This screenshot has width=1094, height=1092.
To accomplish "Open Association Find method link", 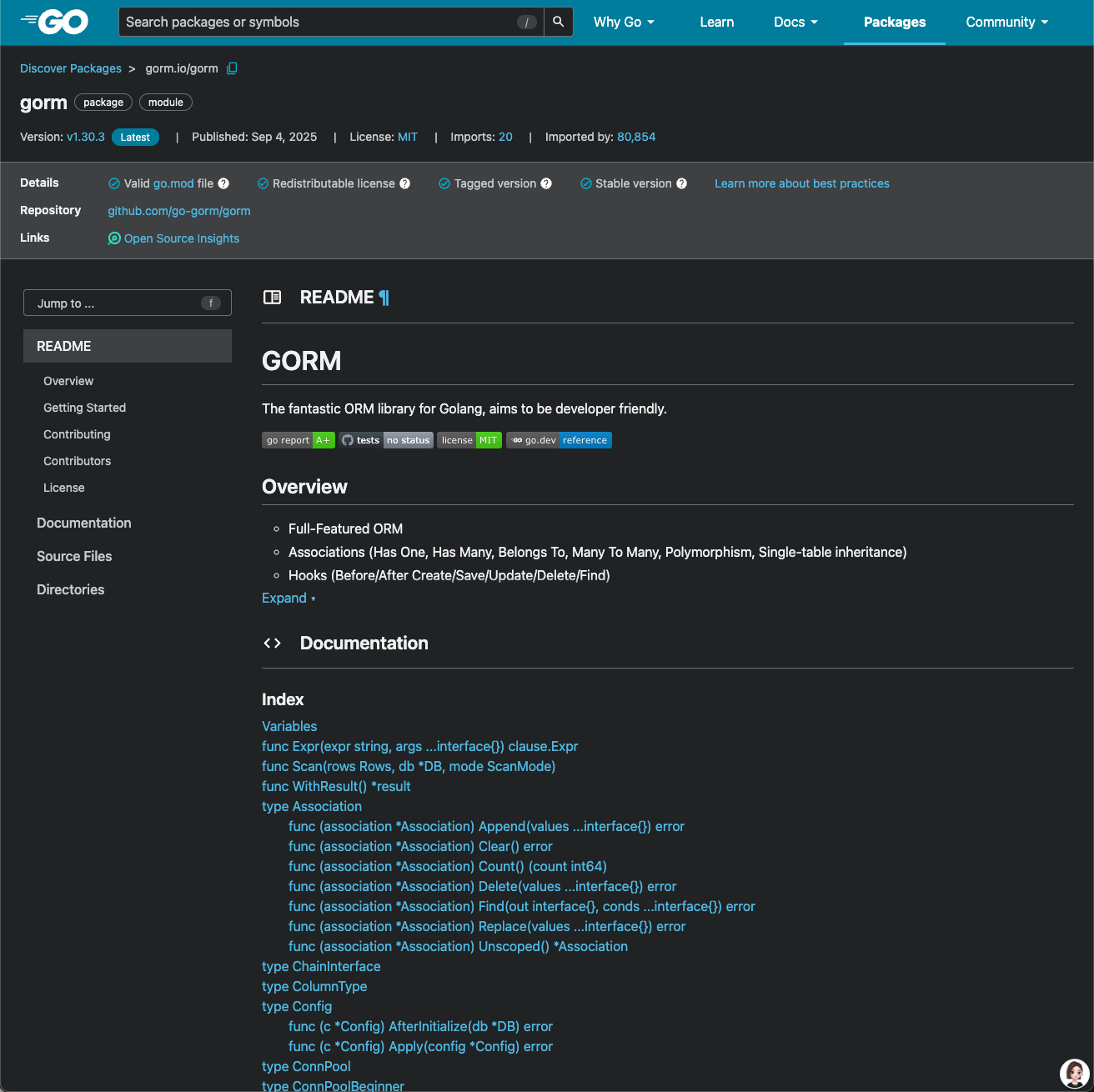I will click(522, 906).
